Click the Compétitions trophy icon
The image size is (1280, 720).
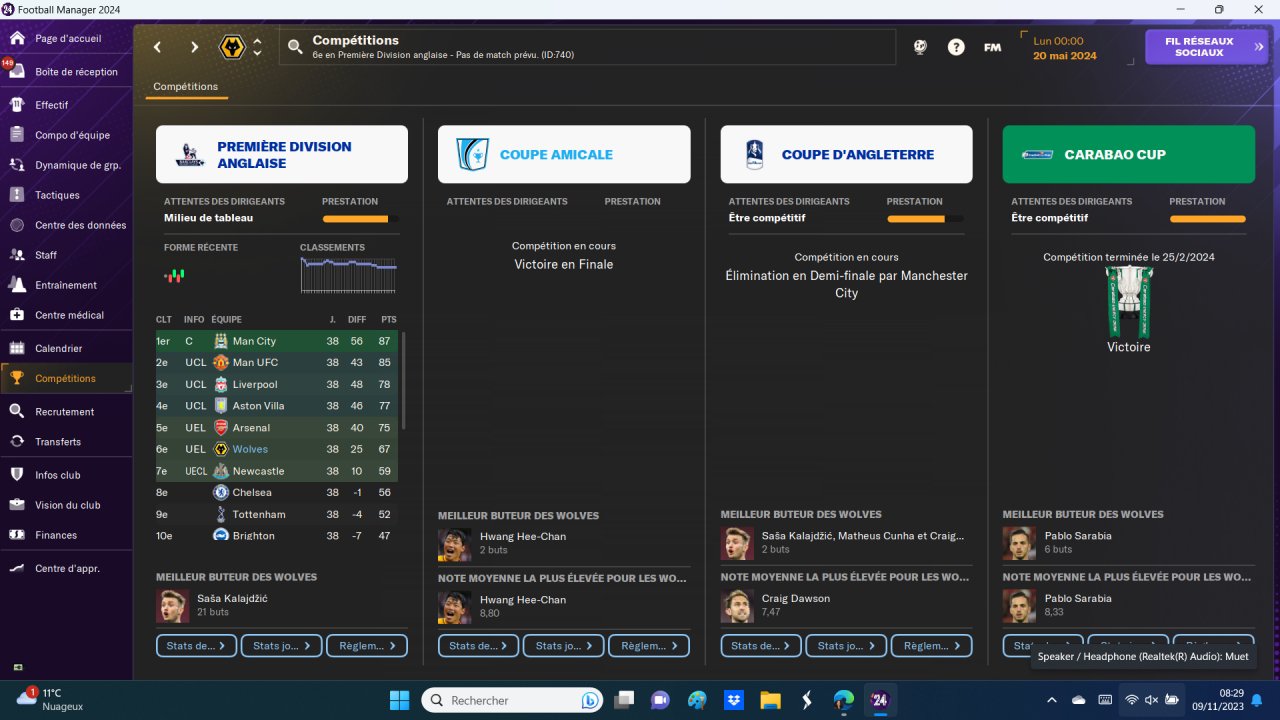point(17,378)
